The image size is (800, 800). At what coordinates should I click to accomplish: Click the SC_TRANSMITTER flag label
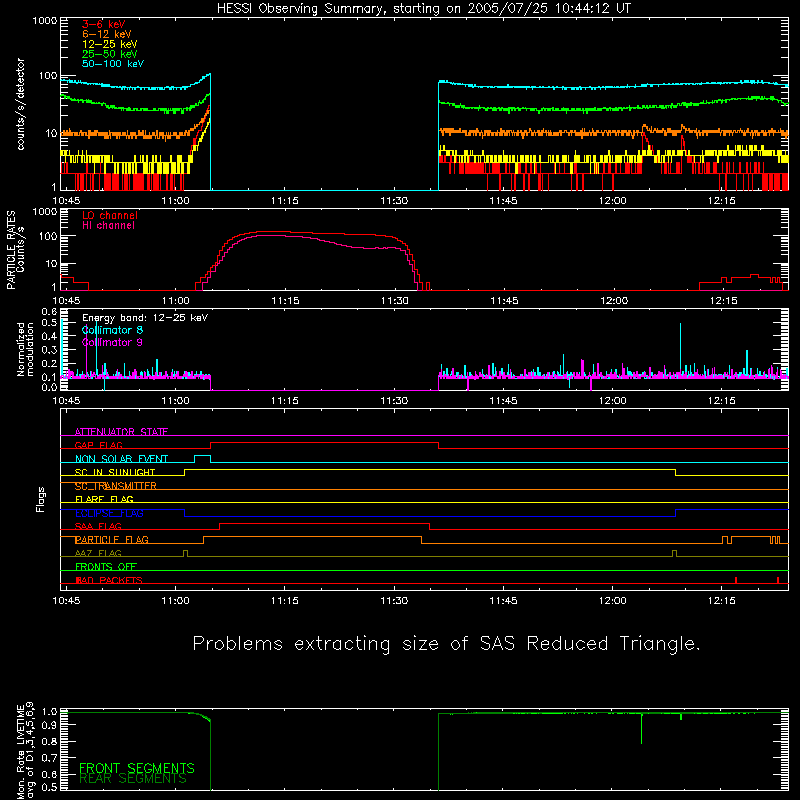(x=116, y=486)
